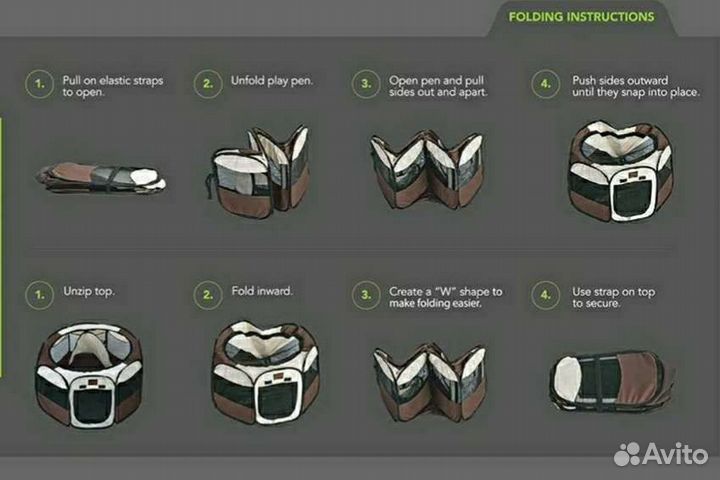Click 'Create a W shape' instruction text
This screenshot has width=720, height=480.
click(445, 297)
